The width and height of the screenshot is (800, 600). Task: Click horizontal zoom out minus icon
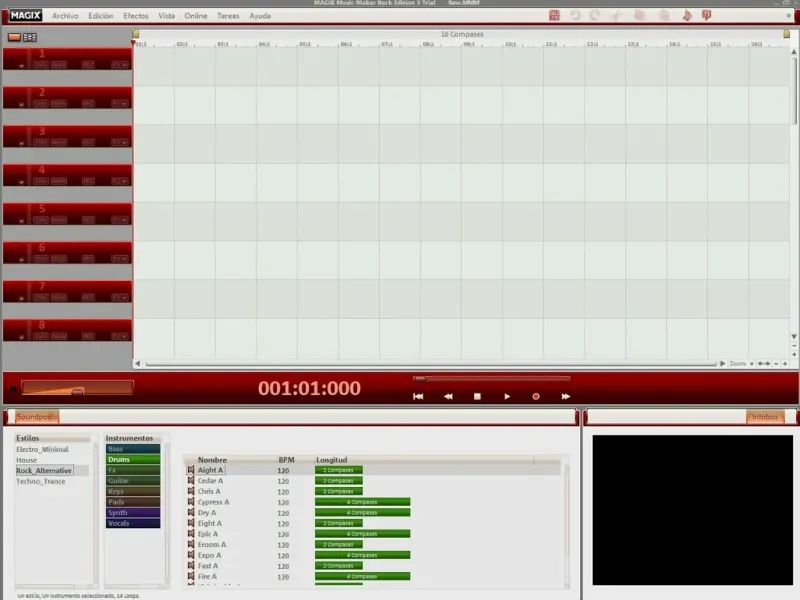(x=776, y=364)
